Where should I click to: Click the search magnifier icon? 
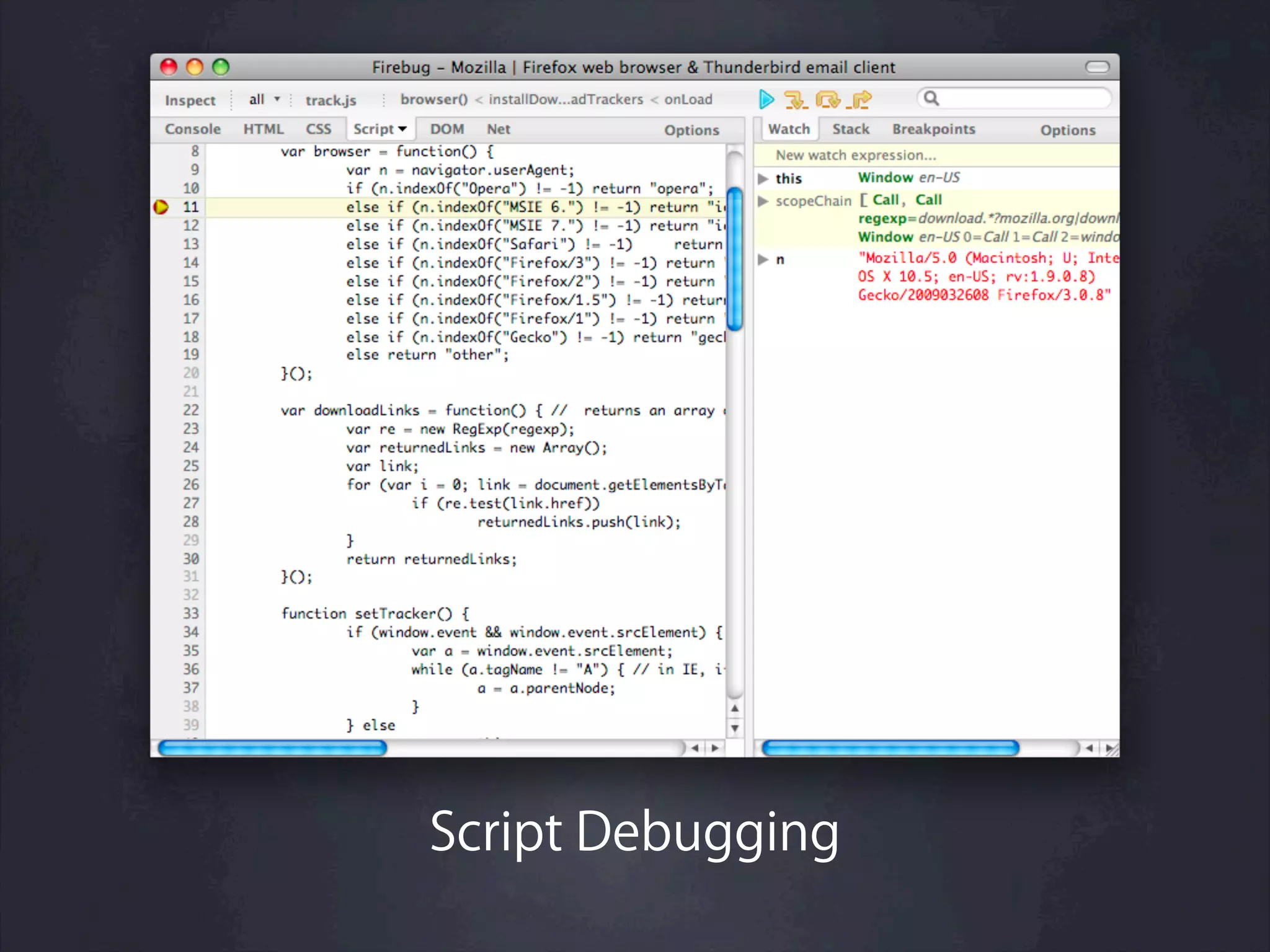coord(931,98)
